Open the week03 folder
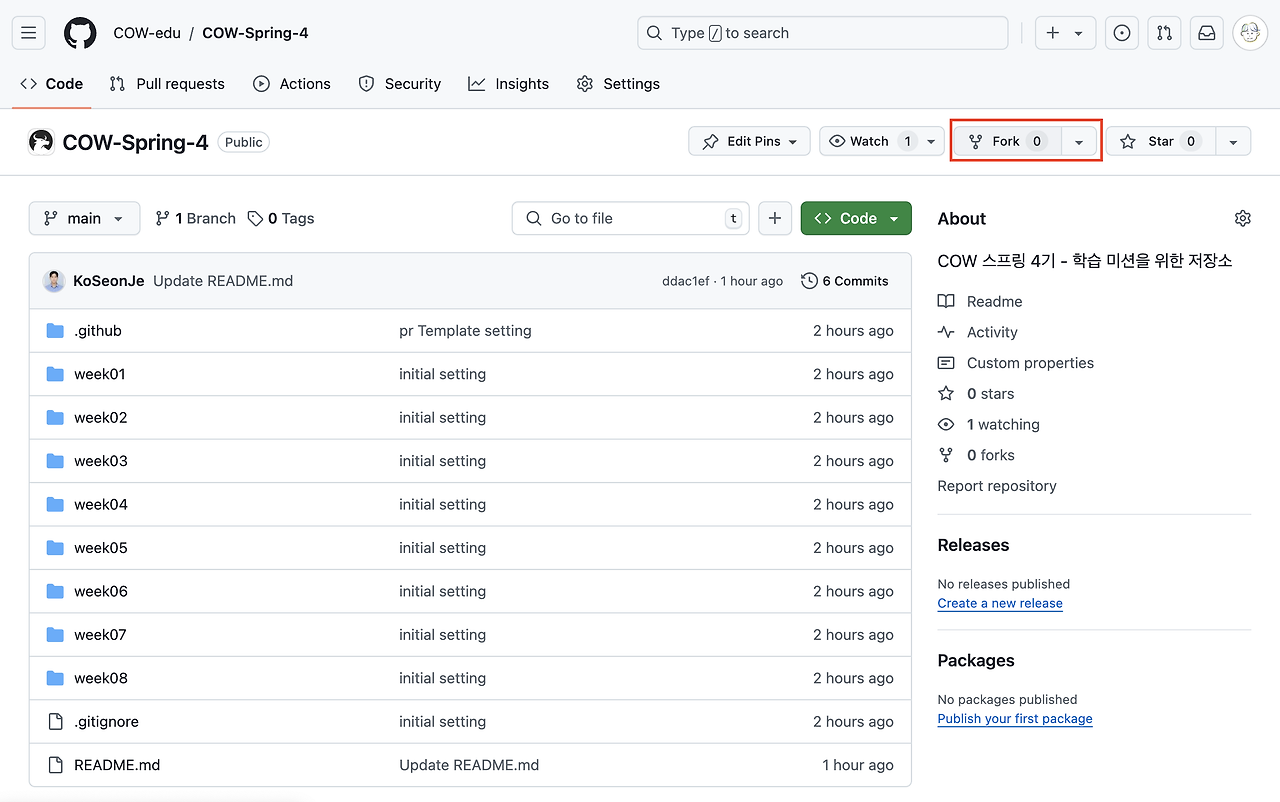This screenshot has height=802, width=1280. pyautogui.click(x=101, y=461)
